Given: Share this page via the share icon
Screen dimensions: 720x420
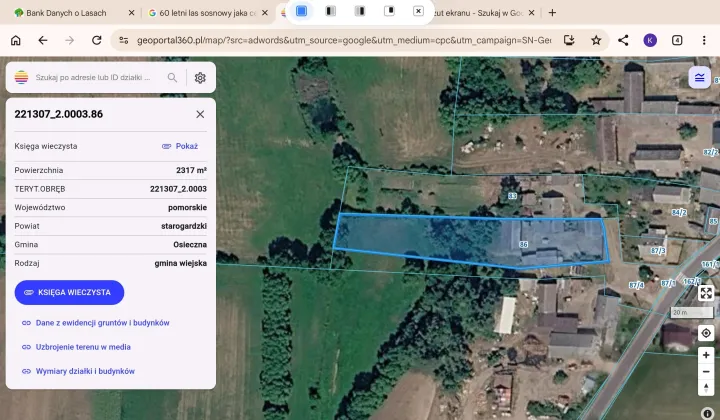Looking at the screenshot, I should (x=623, y=40).
